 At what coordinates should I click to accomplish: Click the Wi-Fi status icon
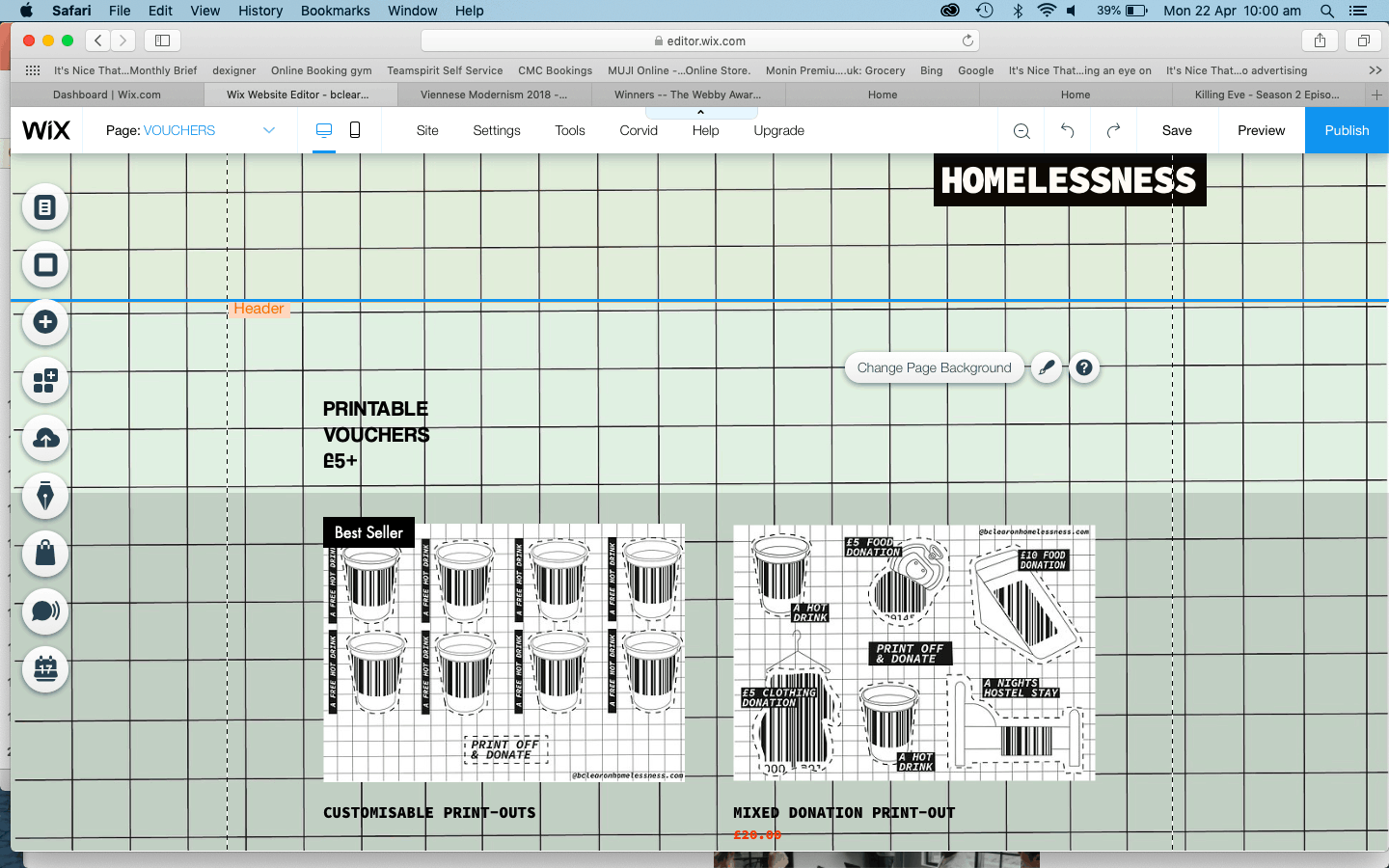pyautogui.click(x=1047, y=11)
